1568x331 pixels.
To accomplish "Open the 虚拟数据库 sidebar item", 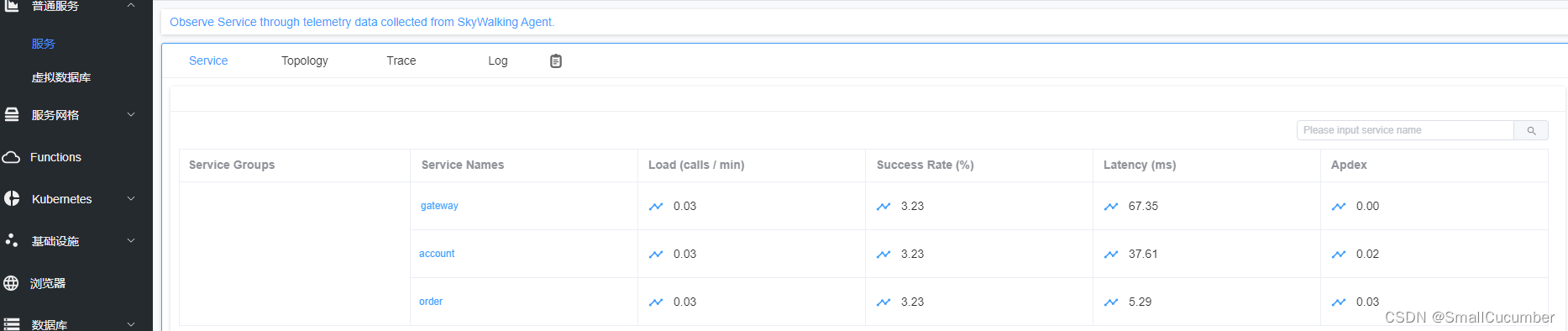I will click(61, 77).
